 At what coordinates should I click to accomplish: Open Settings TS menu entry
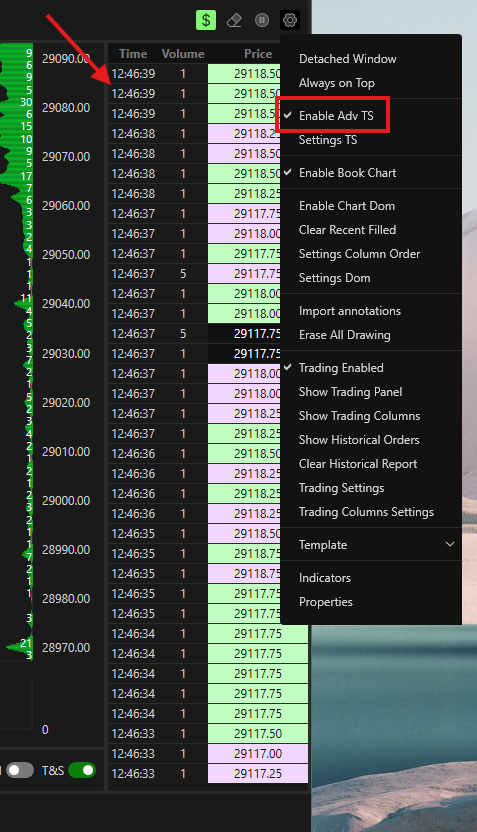[328, 140]
